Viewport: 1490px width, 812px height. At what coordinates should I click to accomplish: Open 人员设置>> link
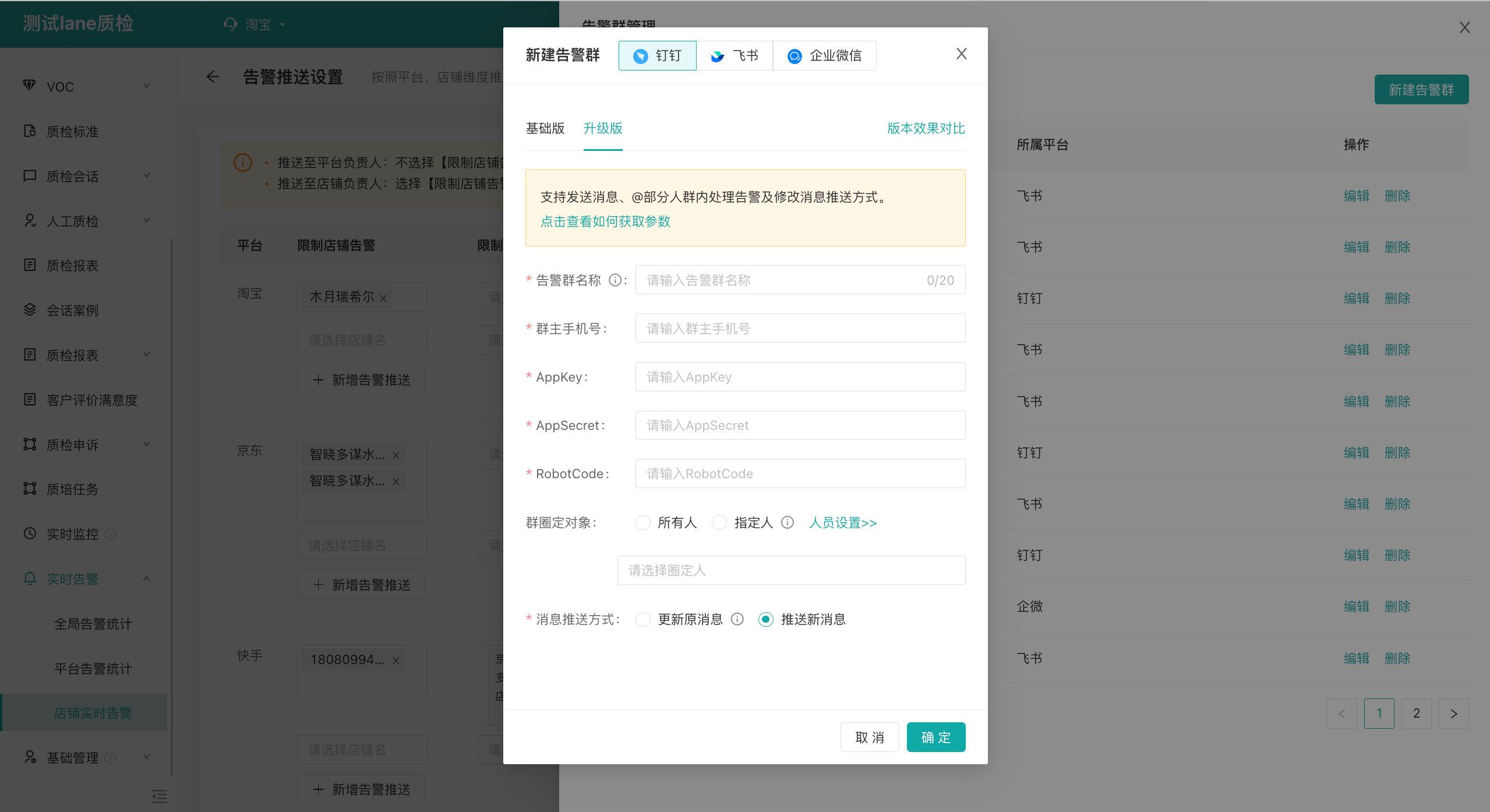coord(843,522)
